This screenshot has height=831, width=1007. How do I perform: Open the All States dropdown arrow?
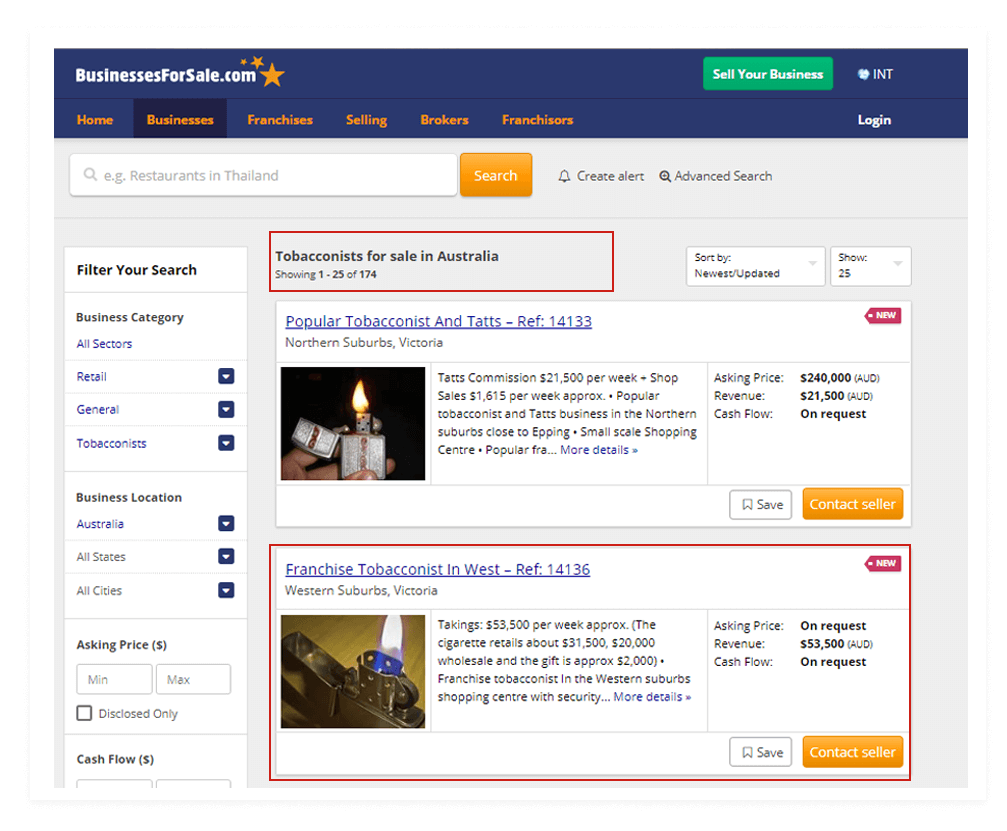click(x=226, y=556)
